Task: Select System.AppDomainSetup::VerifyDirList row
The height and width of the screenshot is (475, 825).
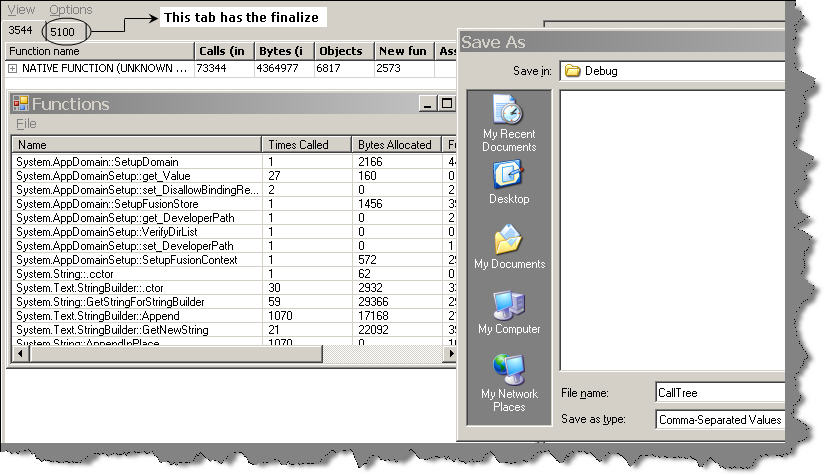Action: point(234,231)
